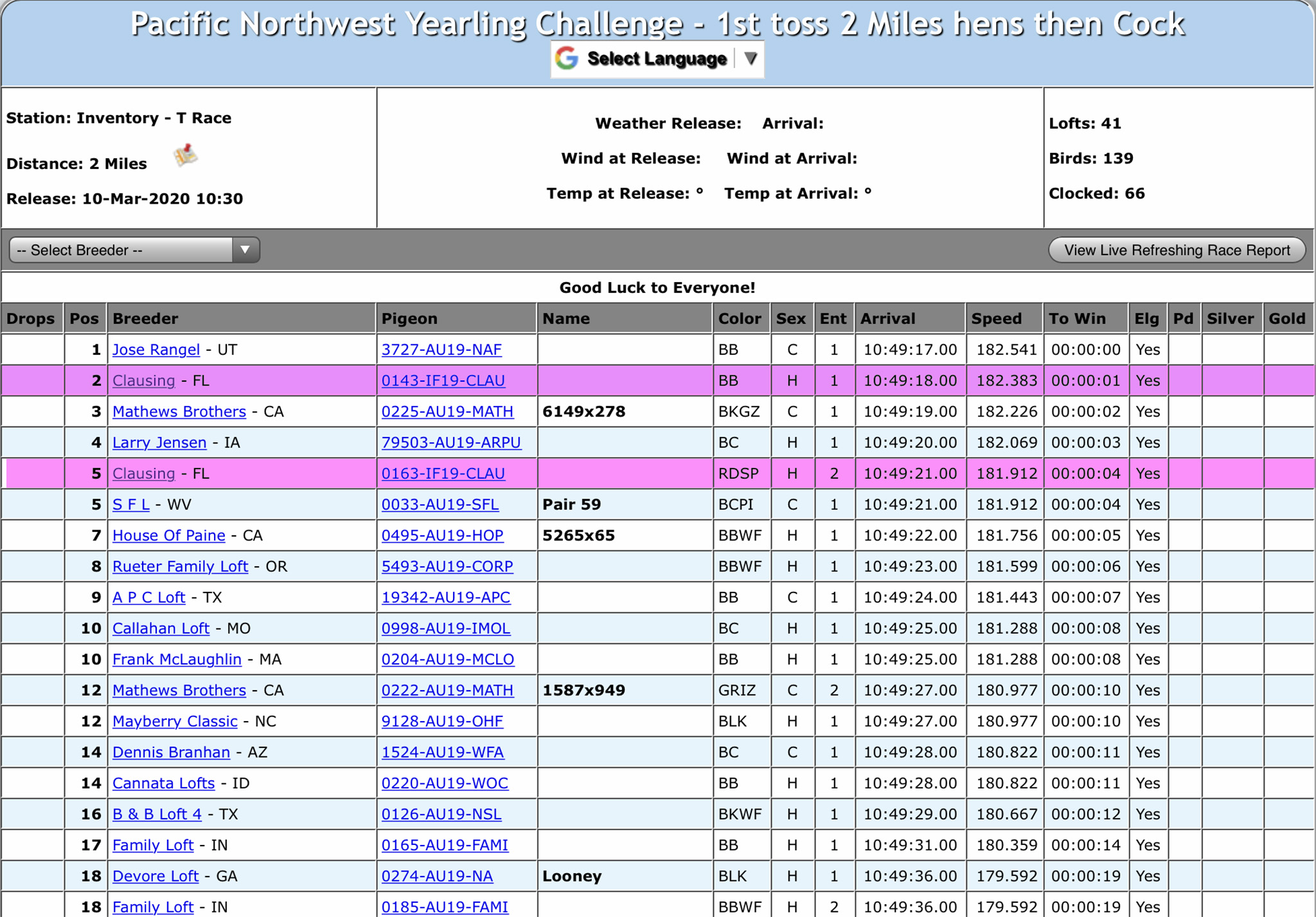The height and width of the screenshot is (917, 1316).
Task: Open pigeon 0165-AU19-FAMI link
Action: [445, 845]
